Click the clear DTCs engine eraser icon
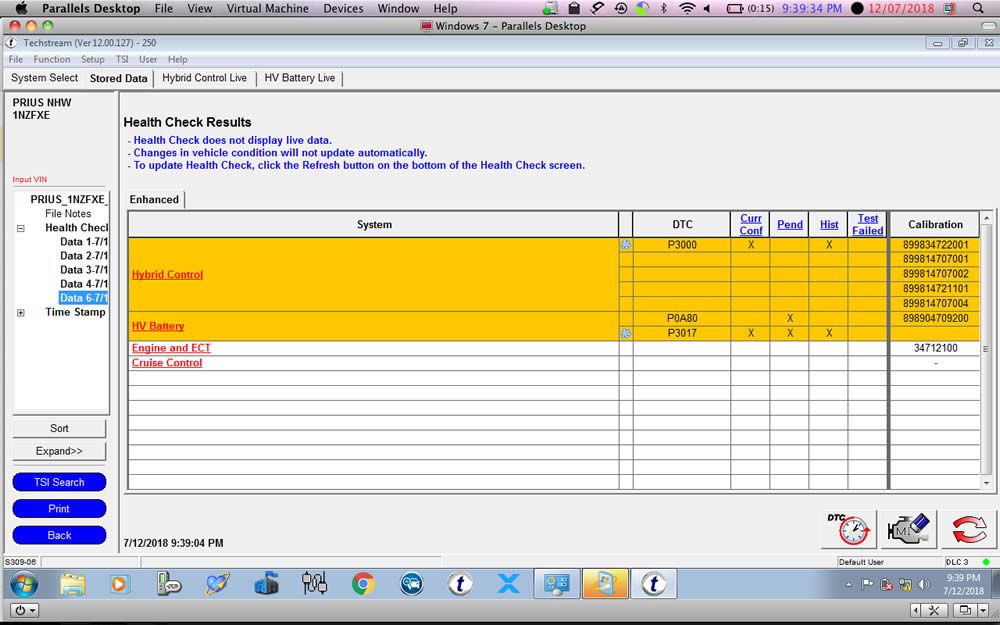 click(x=908, y=529)
